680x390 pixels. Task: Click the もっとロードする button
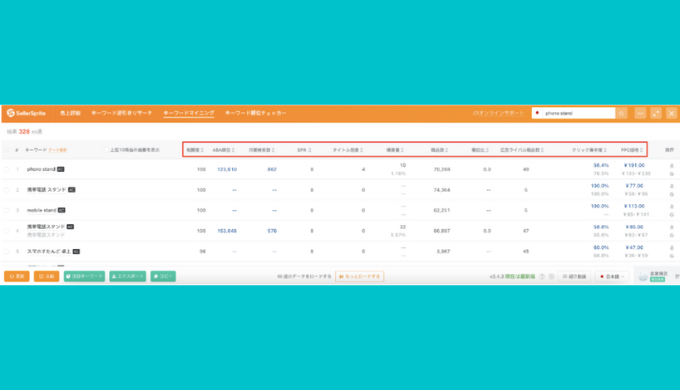click(360, 276)
